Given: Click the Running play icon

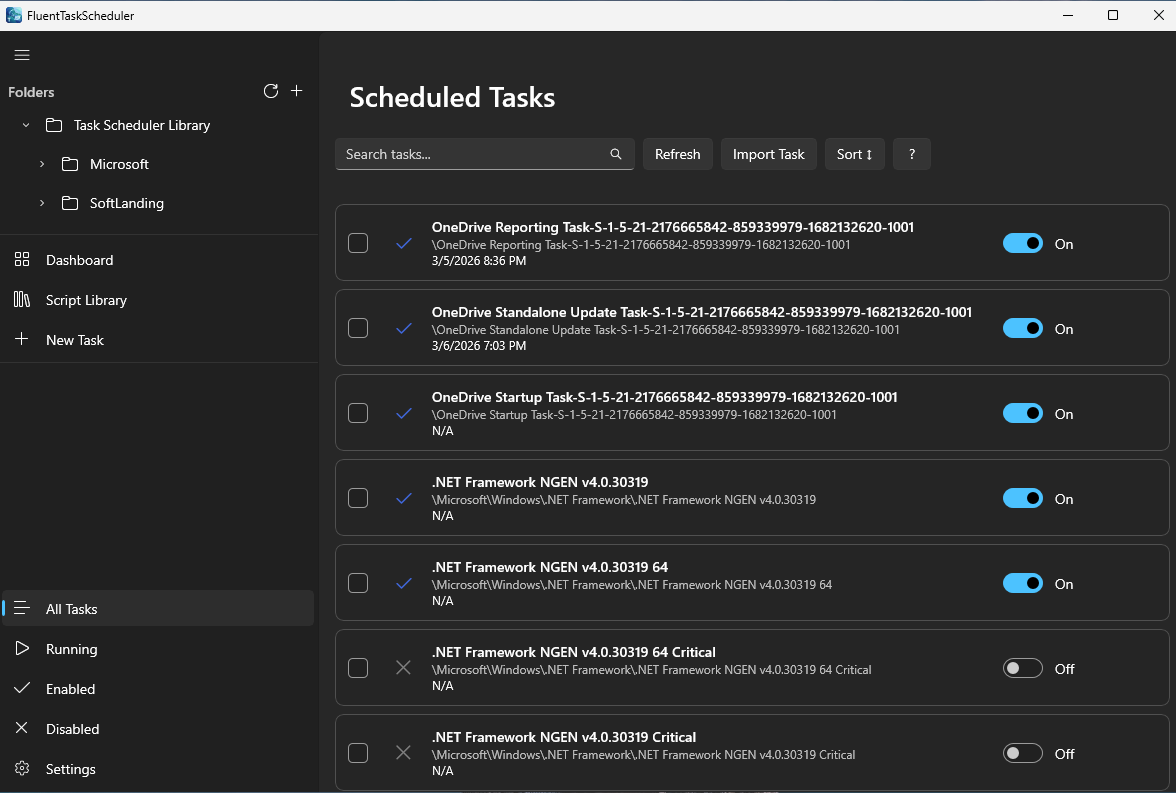Looking at the screenshot, I should click(22, 649).
